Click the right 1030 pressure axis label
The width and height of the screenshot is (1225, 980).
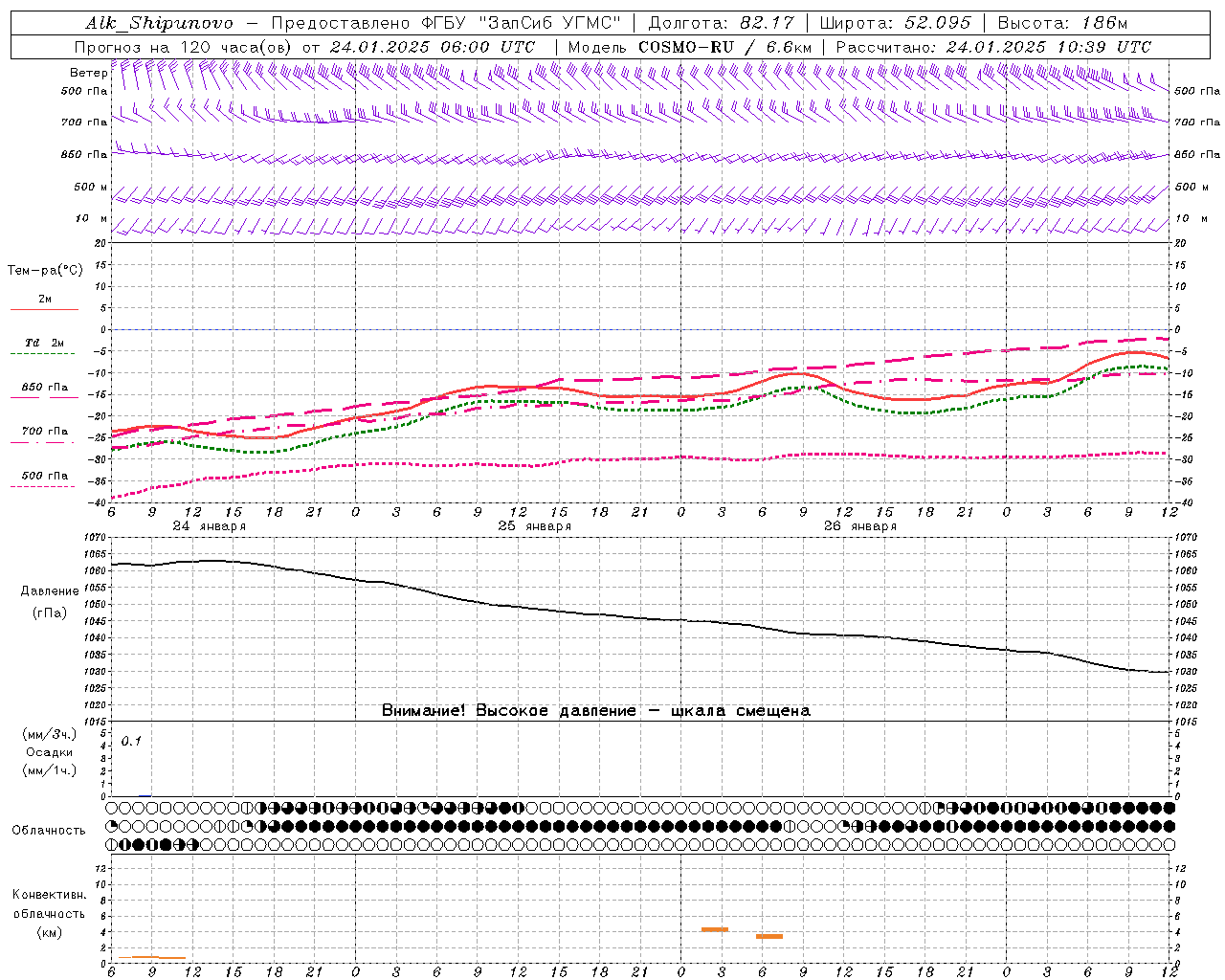tap(1186, 672)
